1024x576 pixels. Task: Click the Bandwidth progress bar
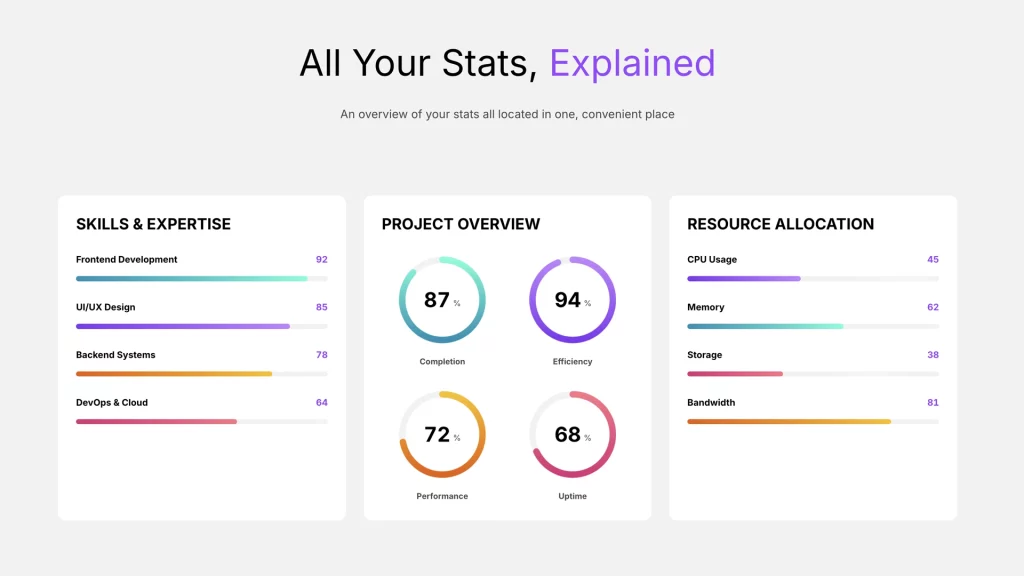point(812,421)
